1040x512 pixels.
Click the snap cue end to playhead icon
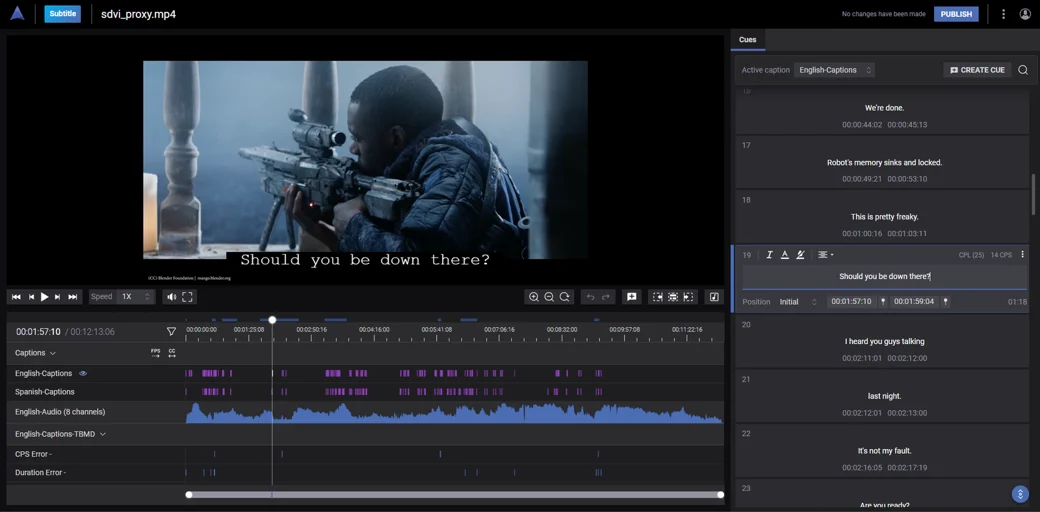(688, 297)
